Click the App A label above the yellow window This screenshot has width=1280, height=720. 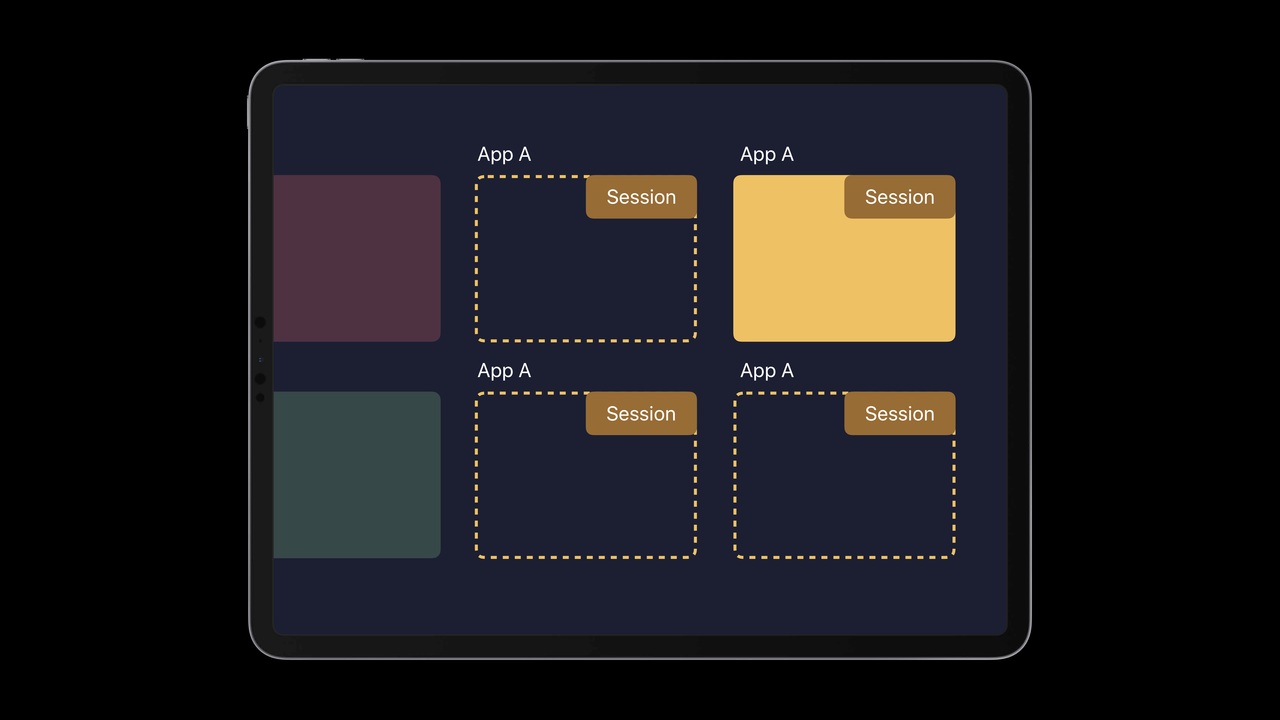pyautogui.click(x=767, y=154)
